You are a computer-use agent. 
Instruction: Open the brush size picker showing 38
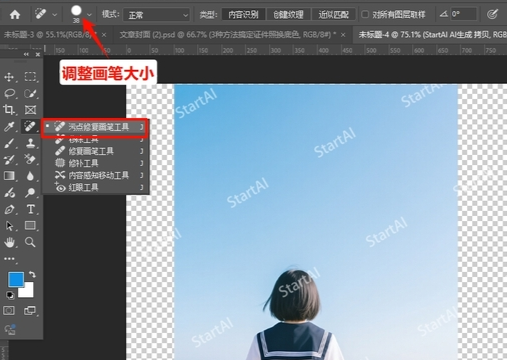click(89, 14)
